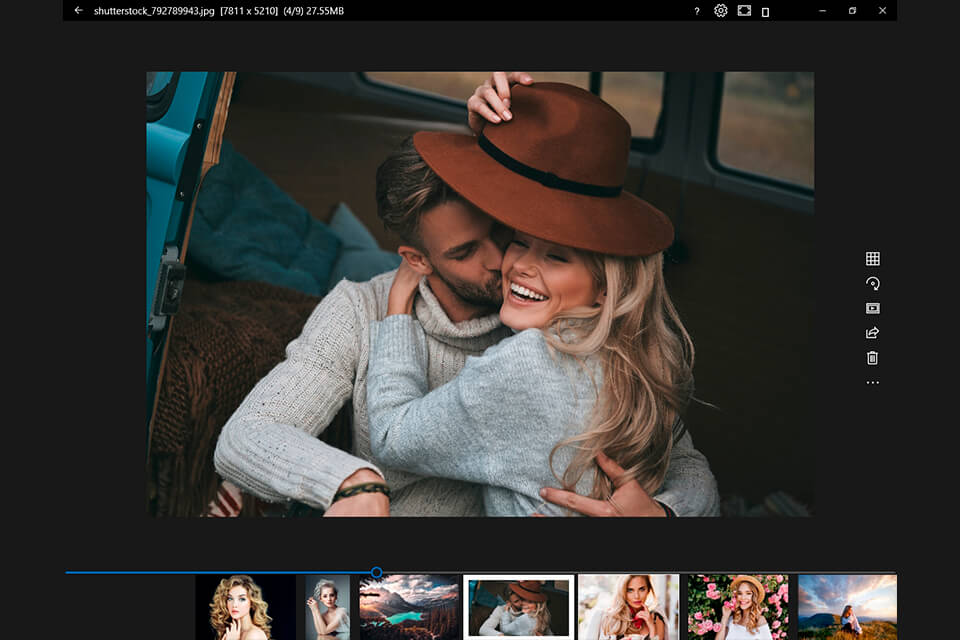960x640 pixels.
Task: Delete the current photo
Action: click(x=872, y=357)
